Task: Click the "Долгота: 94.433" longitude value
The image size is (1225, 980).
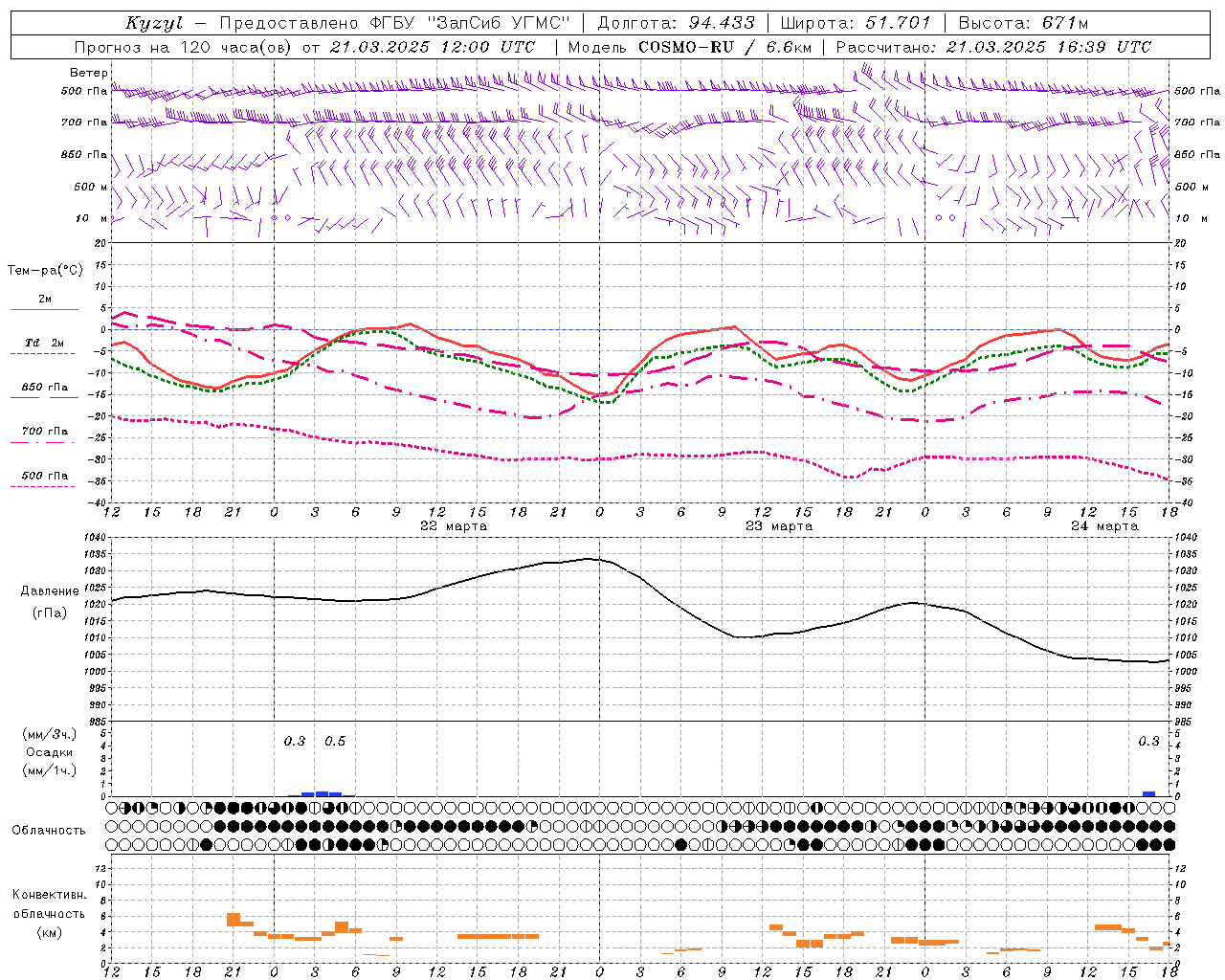Action: pyautogui.click(x=677, y=23)
